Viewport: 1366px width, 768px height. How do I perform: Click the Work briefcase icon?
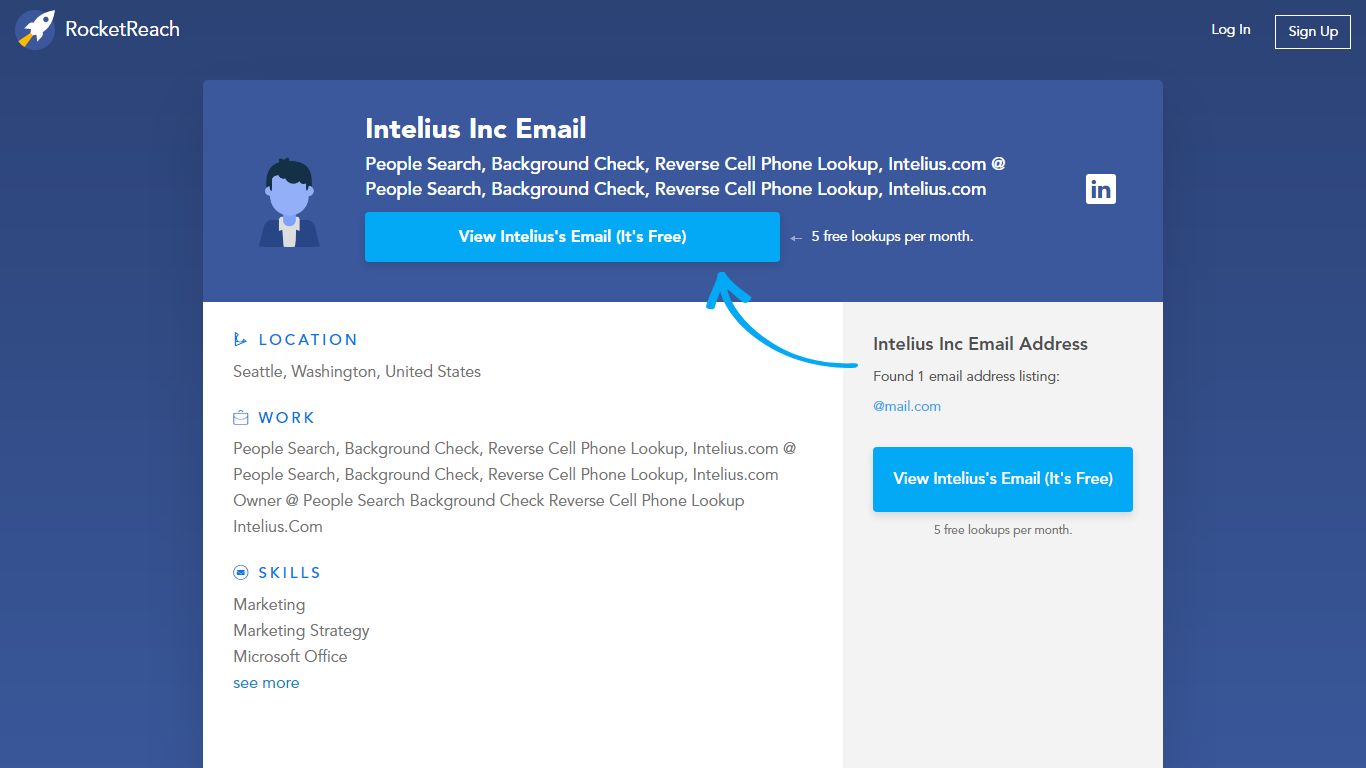tap(241, 418)
